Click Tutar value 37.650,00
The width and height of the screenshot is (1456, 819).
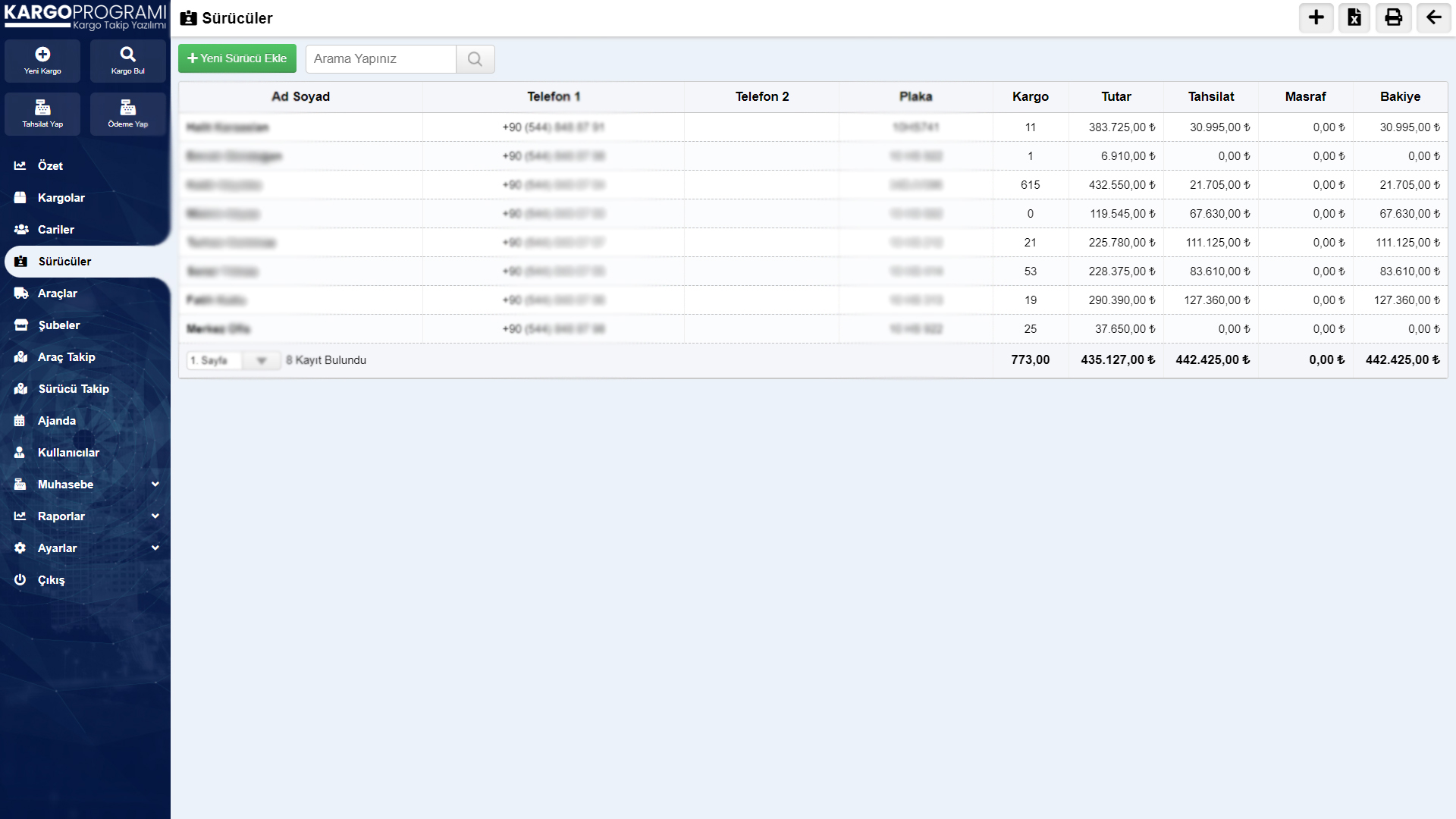pos(1125,329)
